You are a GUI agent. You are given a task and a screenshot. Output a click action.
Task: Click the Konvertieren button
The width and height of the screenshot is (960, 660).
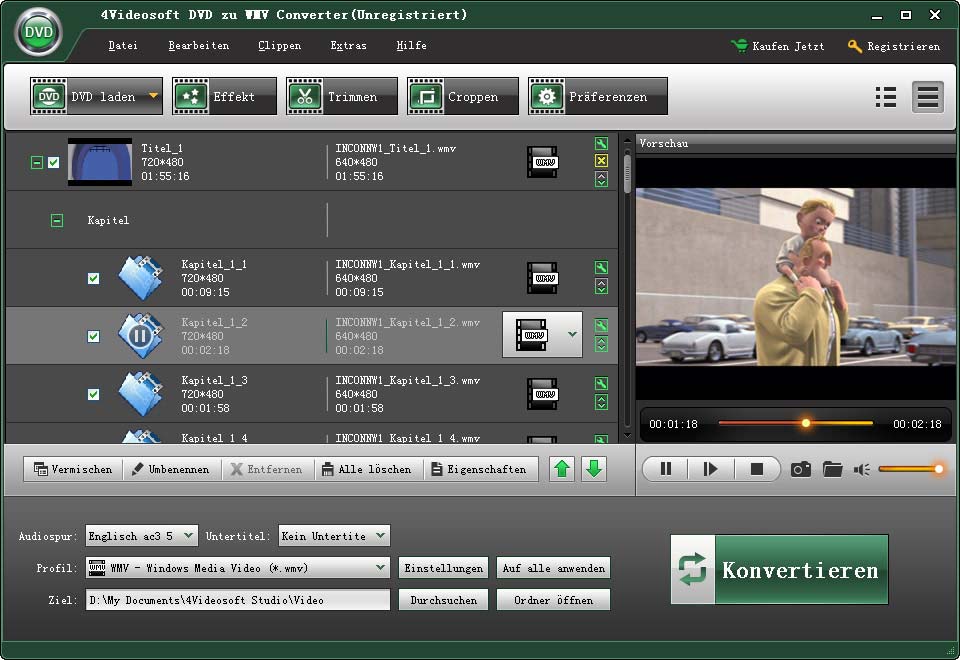779,570
